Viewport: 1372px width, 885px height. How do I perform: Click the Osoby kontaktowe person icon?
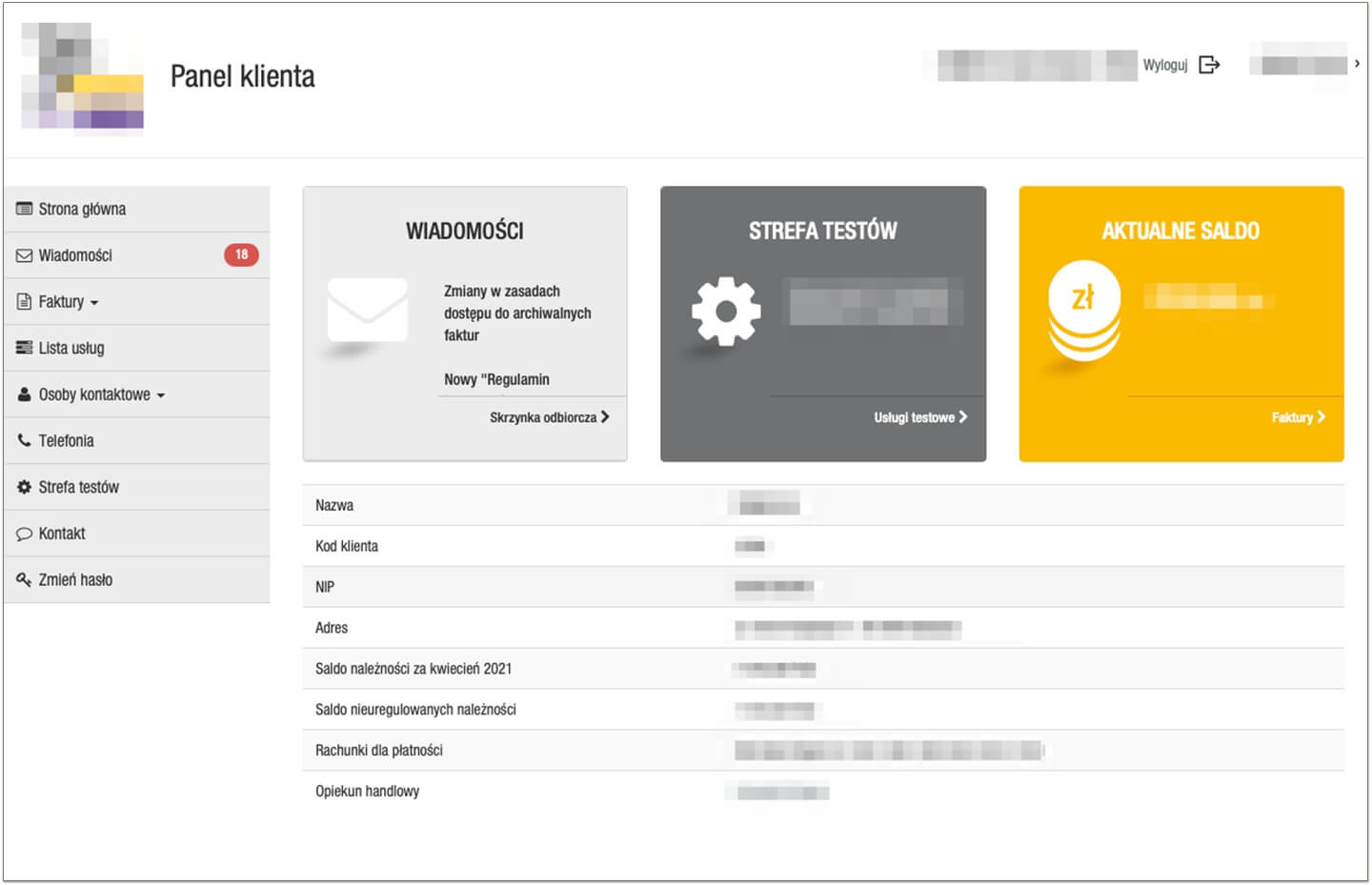(24, 393)
